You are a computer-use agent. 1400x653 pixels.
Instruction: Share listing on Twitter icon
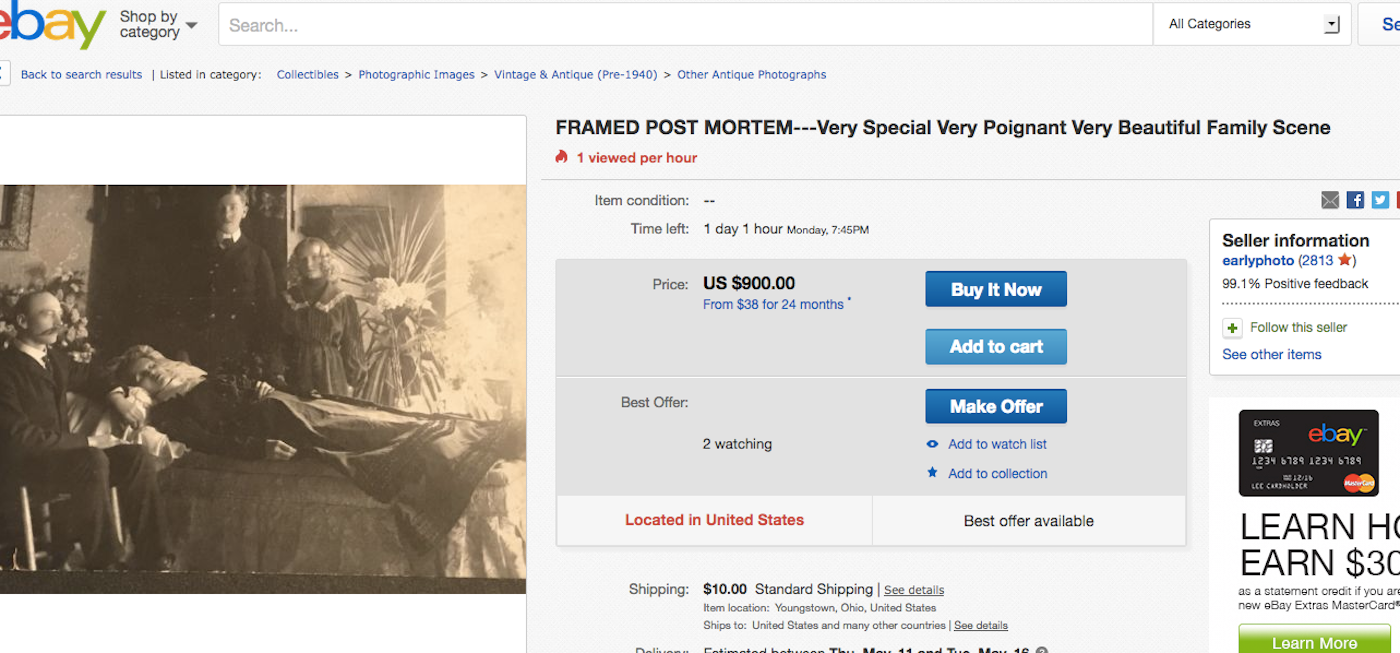(x=1380, y=200)
